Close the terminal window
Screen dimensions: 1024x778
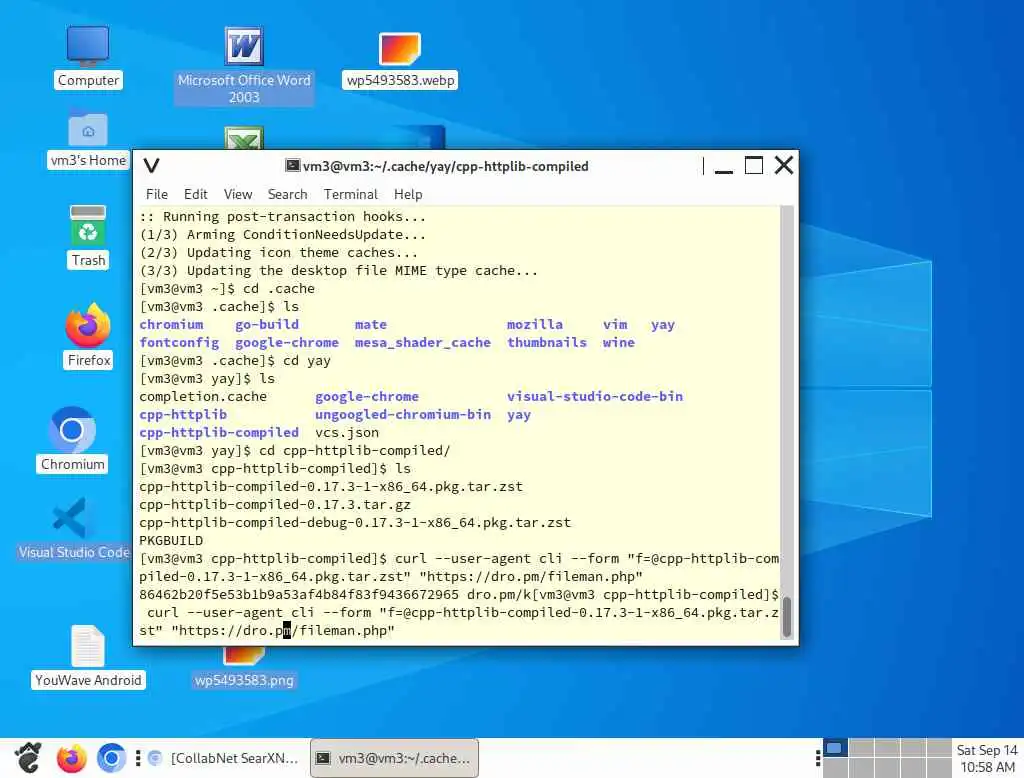tap(784, 166)
